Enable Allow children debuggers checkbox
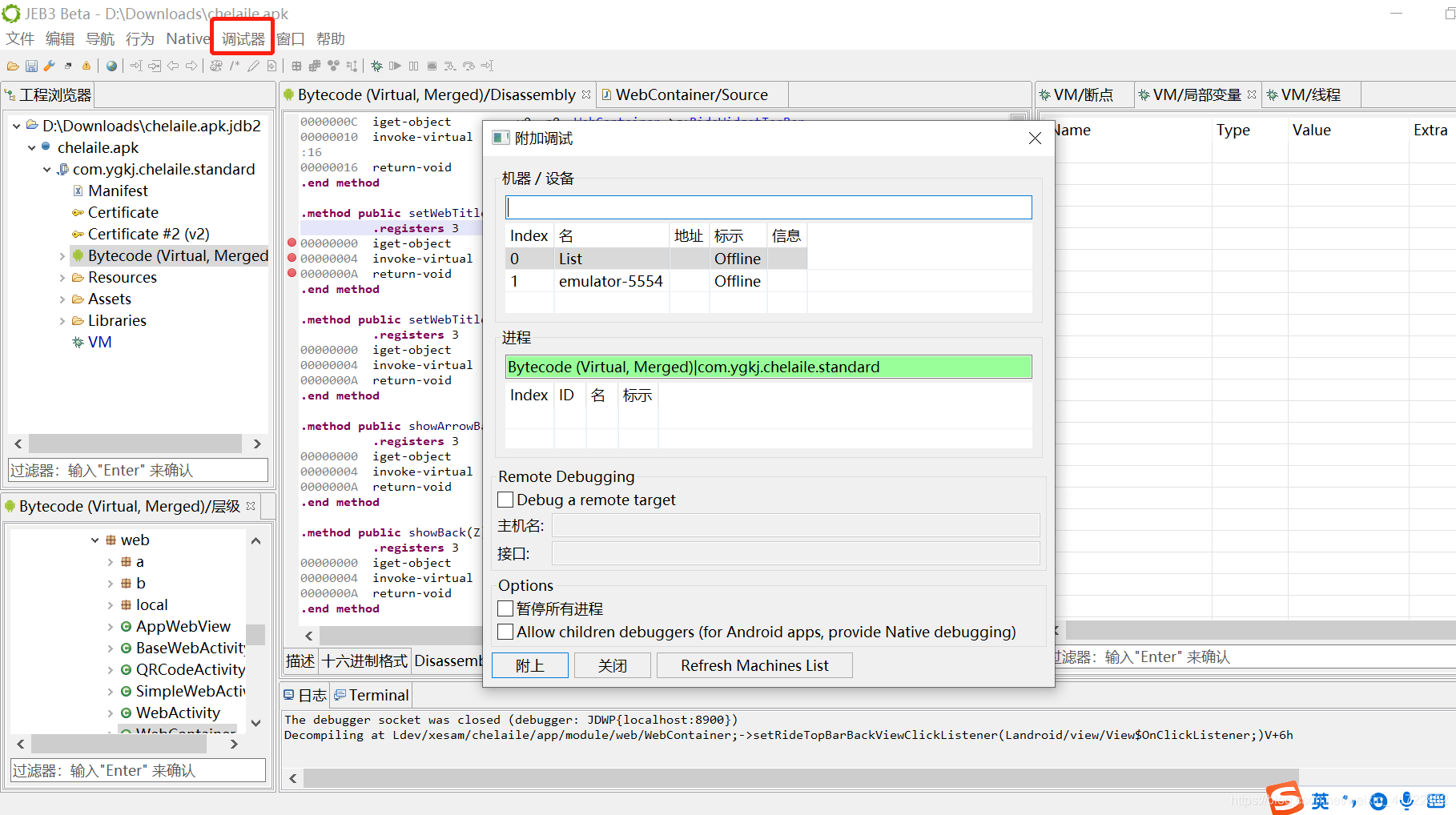Image resolution: width=1456 pixels, height=815 pixels. click(x=505, y=632)
